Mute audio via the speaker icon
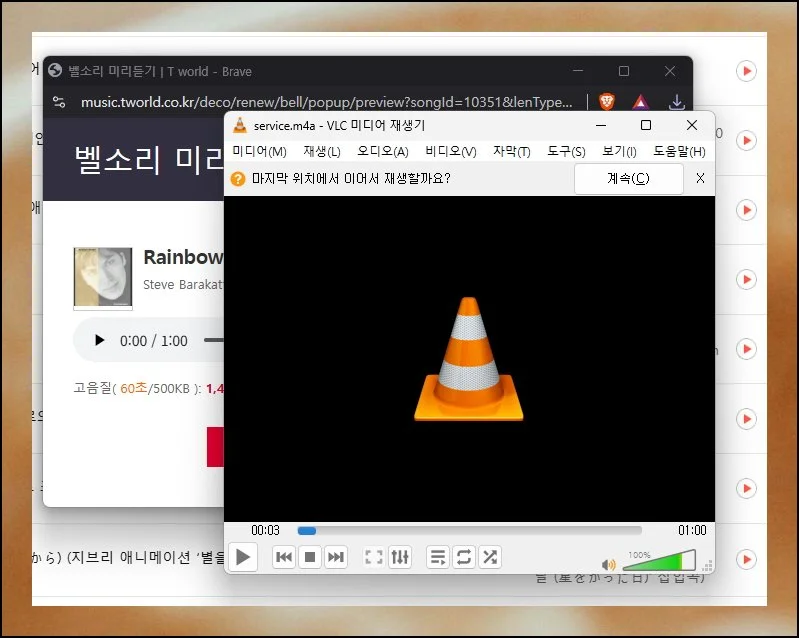The image size is (799, 638). [609, 564]
